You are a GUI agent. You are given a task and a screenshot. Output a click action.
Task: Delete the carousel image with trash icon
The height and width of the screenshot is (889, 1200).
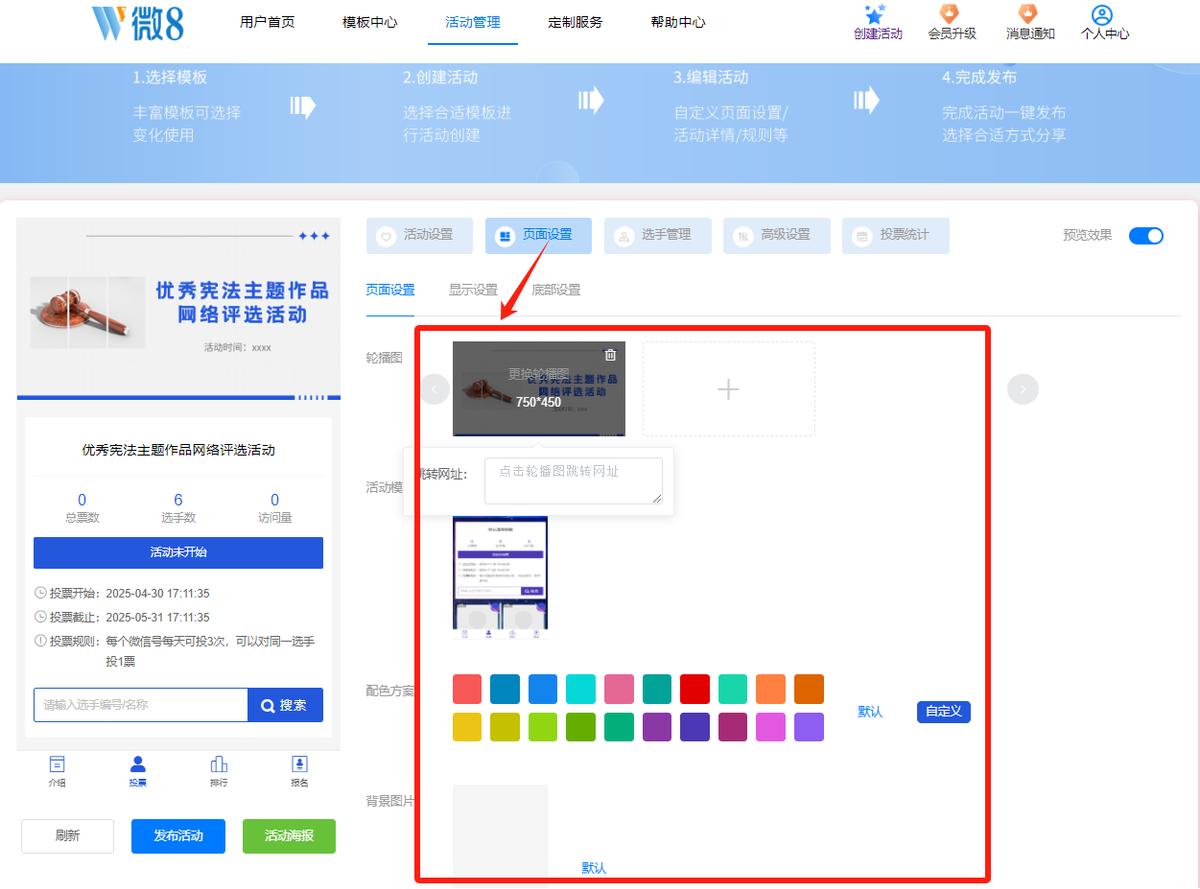point(611,355)
